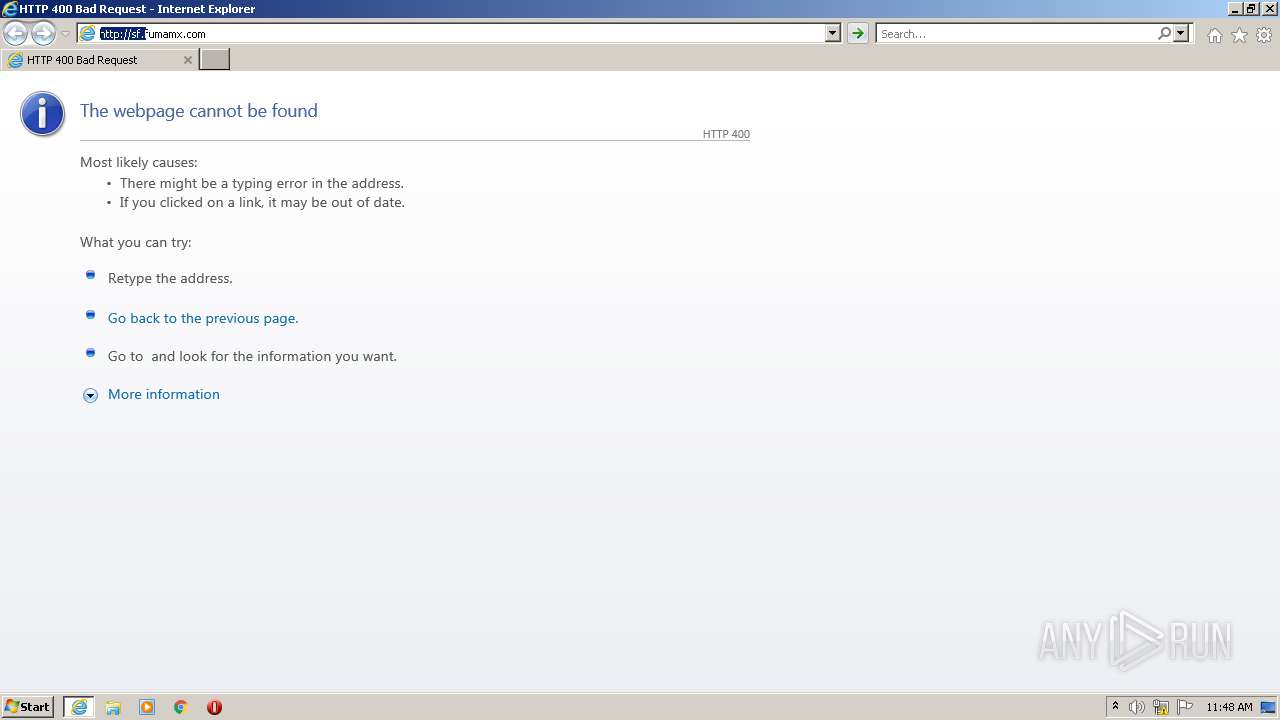1280x720 pixels.
Task: Open Favorites star icon
Action: tap(1239, 35)
